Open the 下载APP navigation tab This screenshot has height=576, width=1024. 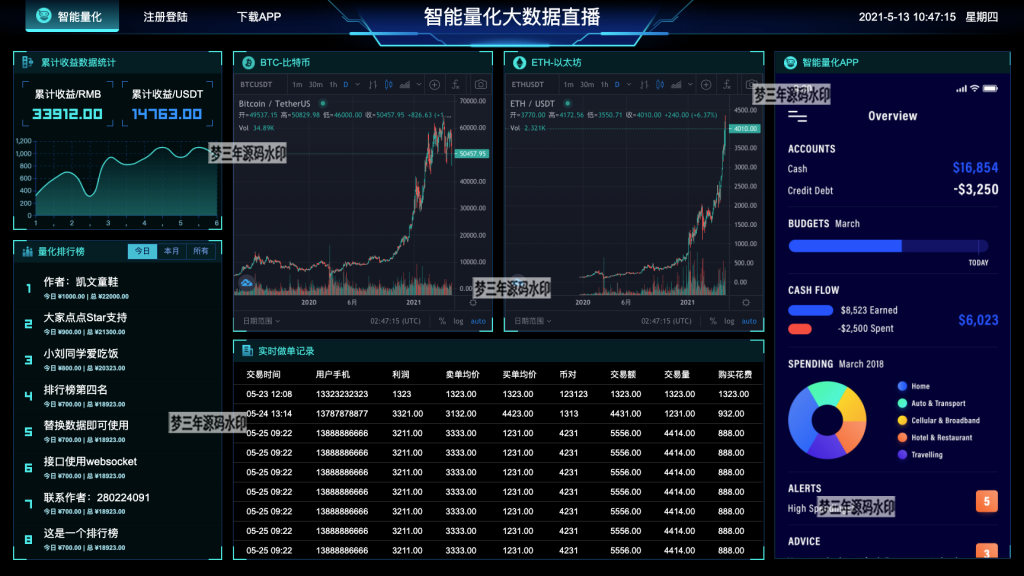pyautogui.click(x=259, y=17)
